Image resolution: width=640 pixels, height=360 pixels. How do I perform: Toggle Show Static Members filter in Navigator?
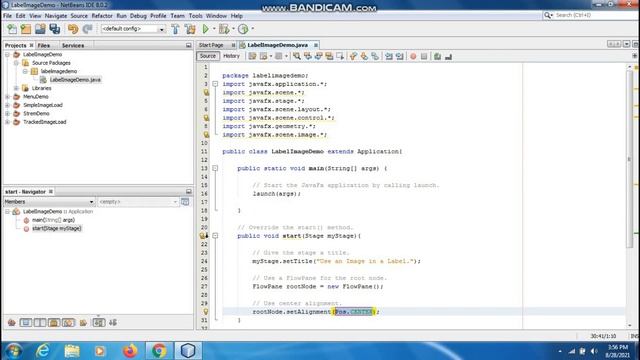(x=40, y=322)
